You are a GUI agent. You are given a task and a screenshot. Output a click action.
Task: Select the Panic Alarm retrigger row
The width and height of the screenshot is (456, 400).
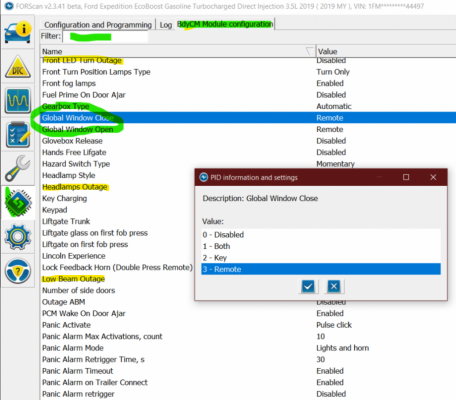pos(248,394)
